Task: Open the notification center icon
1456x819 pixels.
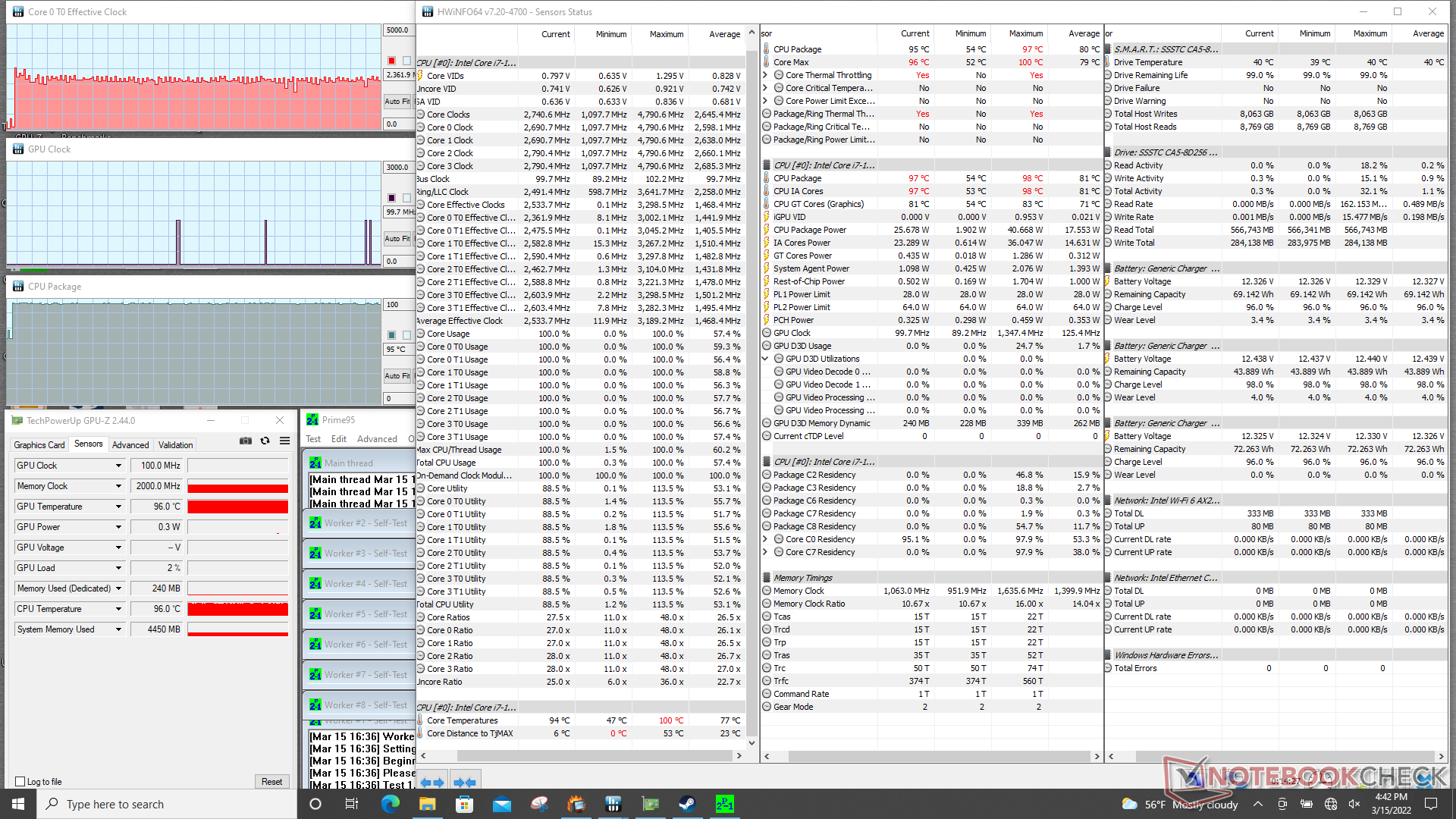Action: point(1431,804)
